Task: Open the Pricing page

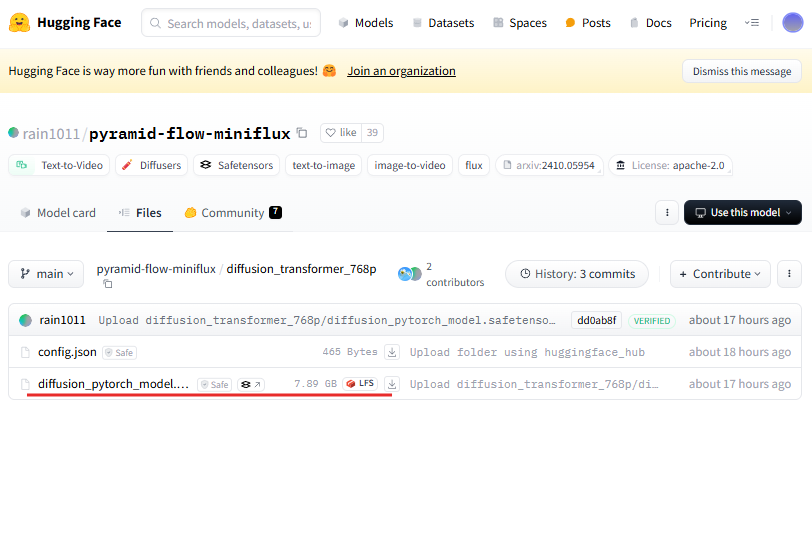Action: tap(708, 23)
